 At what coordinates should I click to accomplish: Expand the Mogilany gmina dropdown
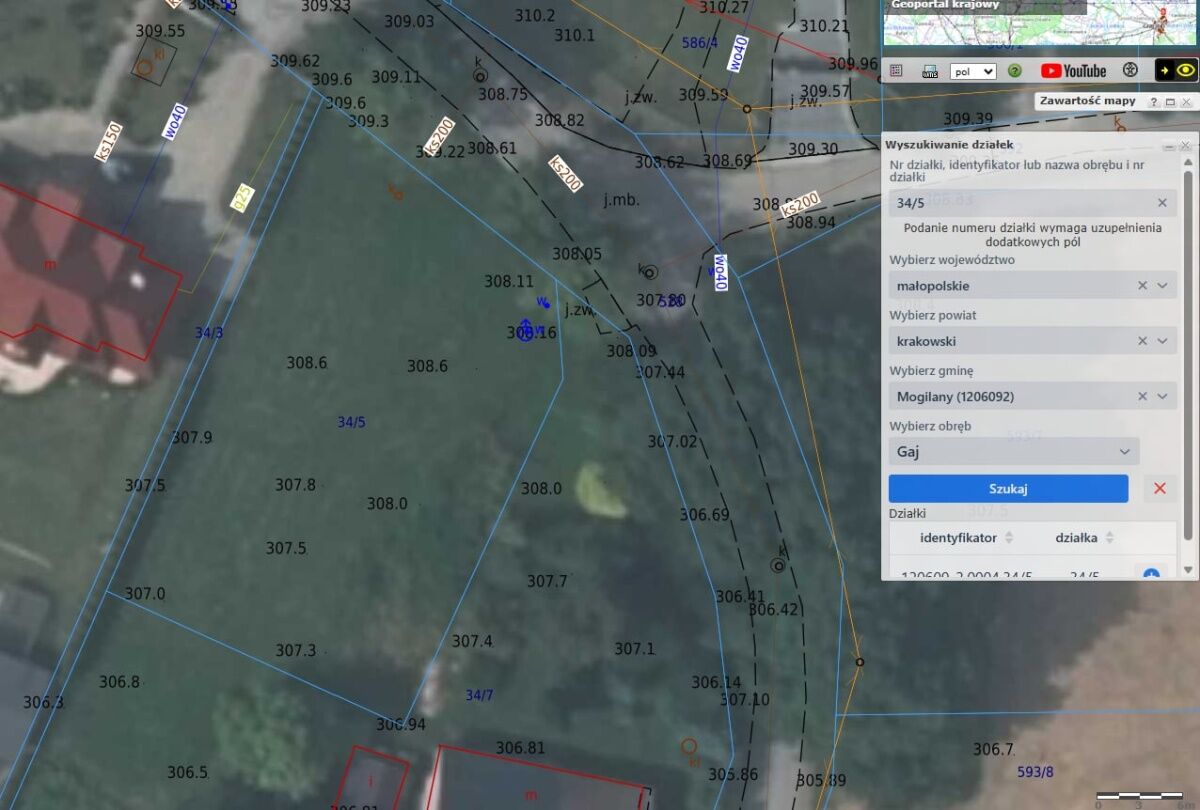pyautogui.click(x=1162, y=397)
